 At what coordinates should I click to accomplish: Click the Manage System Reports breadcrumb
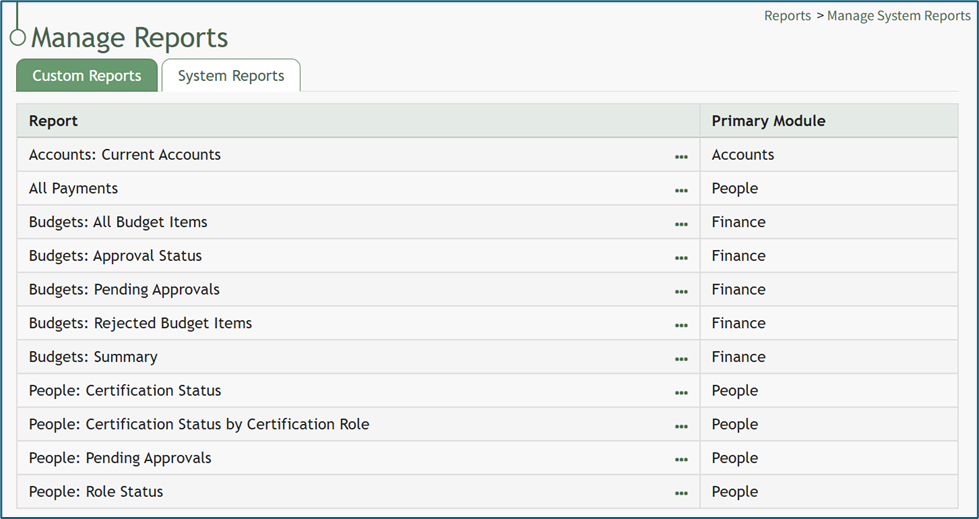[898, 16]
